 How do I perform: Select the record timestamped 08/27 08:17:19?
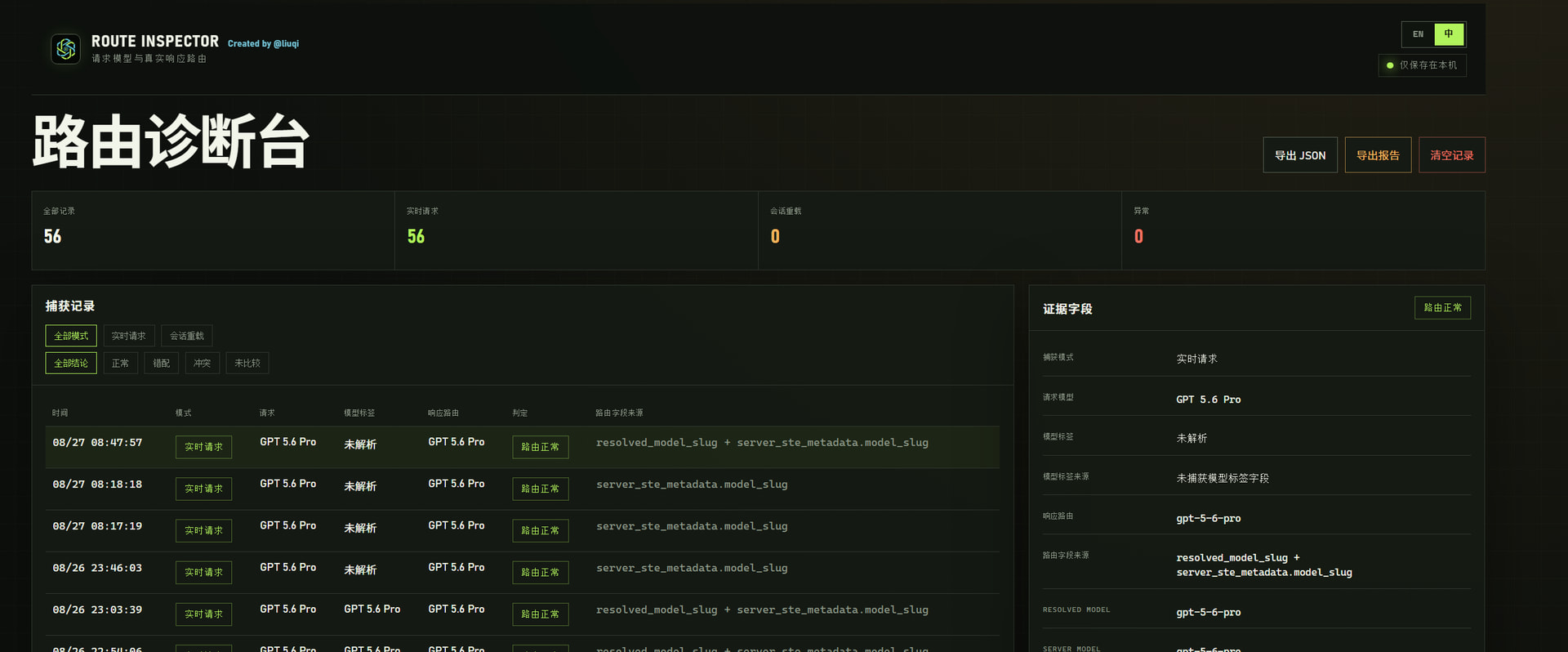click(523, 530)
